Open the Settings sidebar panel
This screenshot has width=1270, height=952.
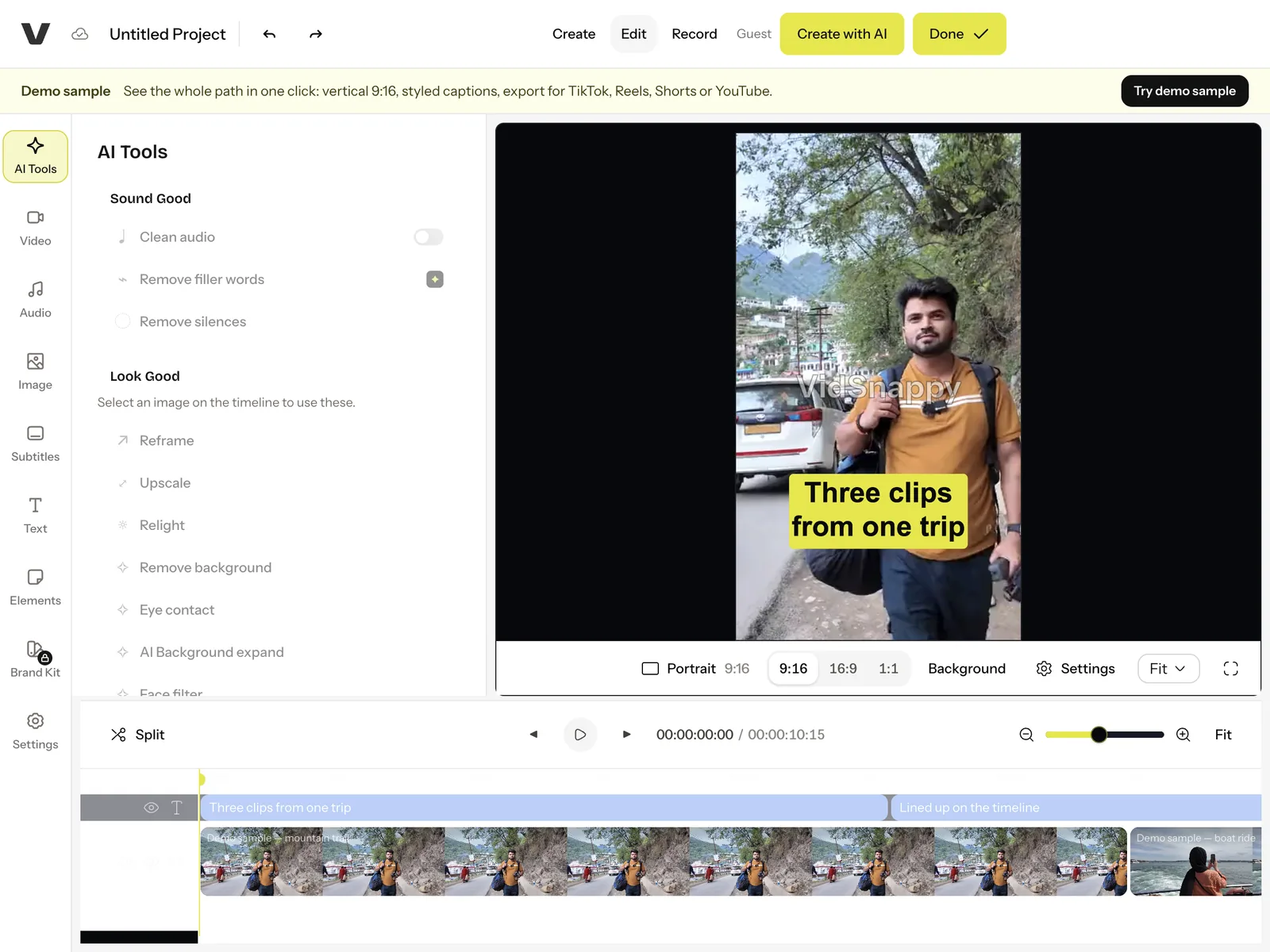36,732
